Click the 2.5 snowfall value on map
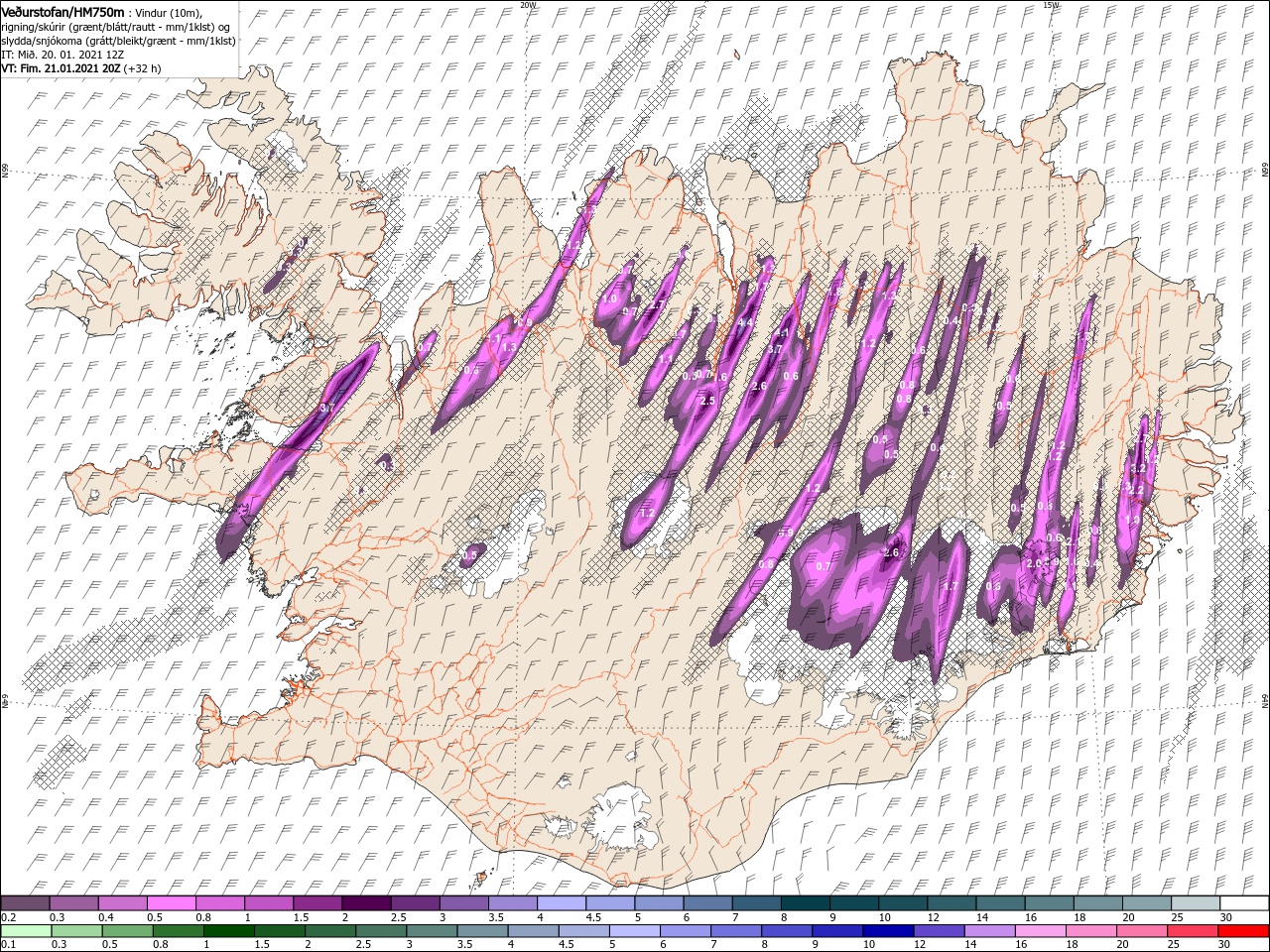This screenshot has height=952, width=1270. click(x=707, y=401)
